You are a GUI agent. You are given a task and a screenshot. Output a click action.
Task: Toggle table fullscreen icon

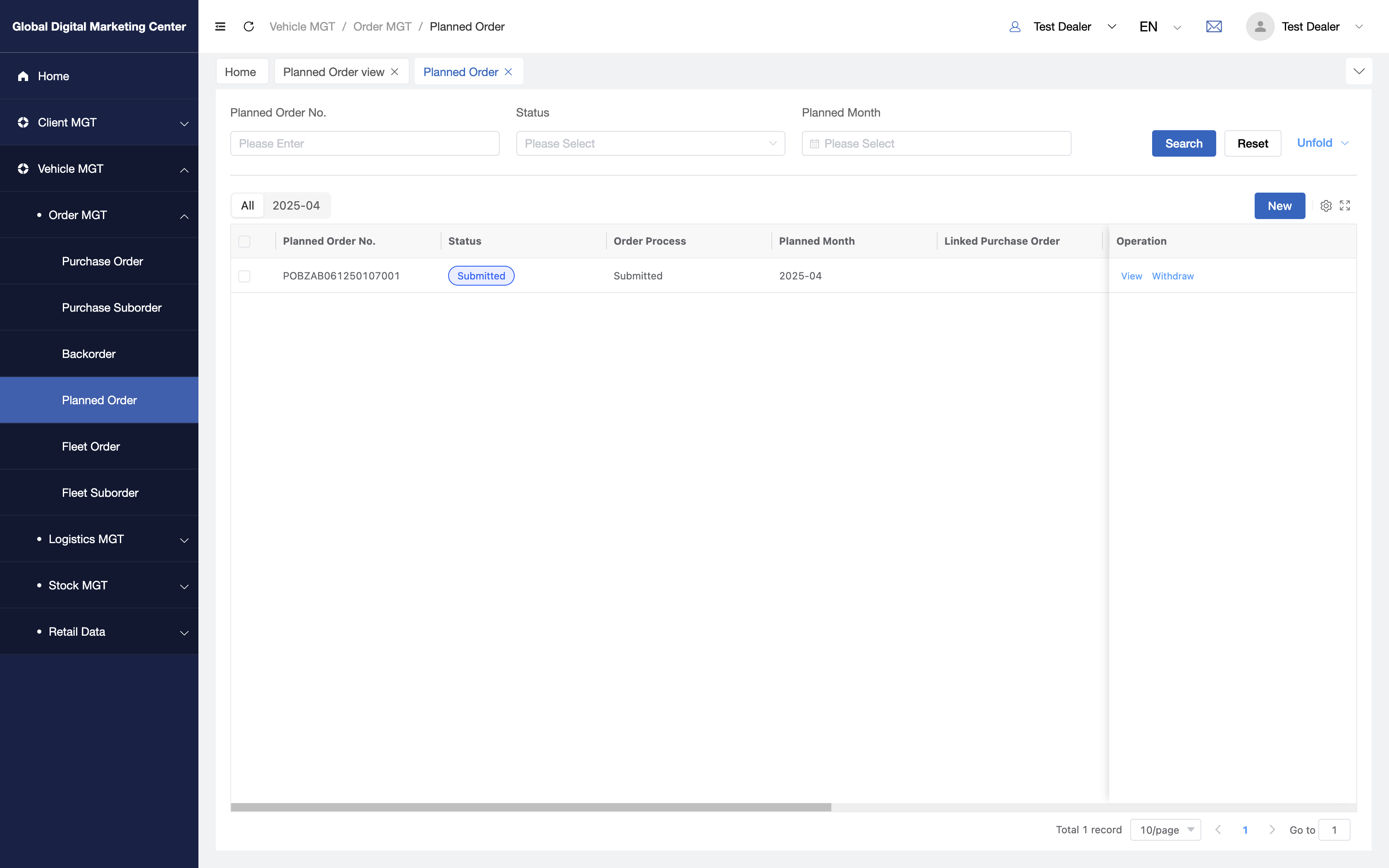click(1345, 205)
